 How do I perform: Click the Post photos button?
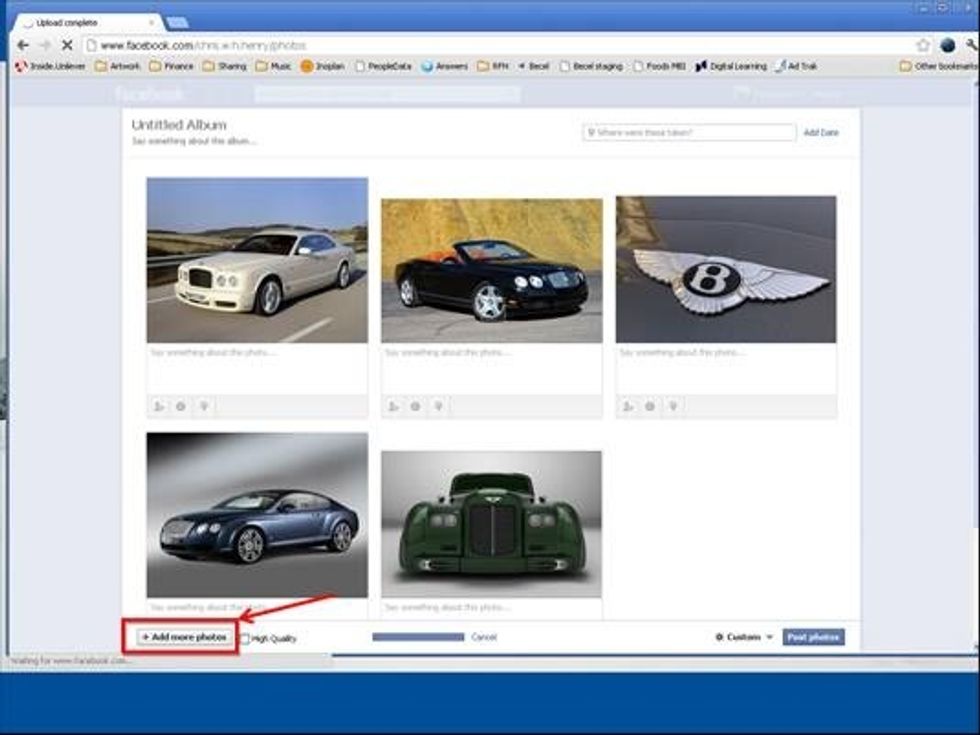click(x=813, y=637)
